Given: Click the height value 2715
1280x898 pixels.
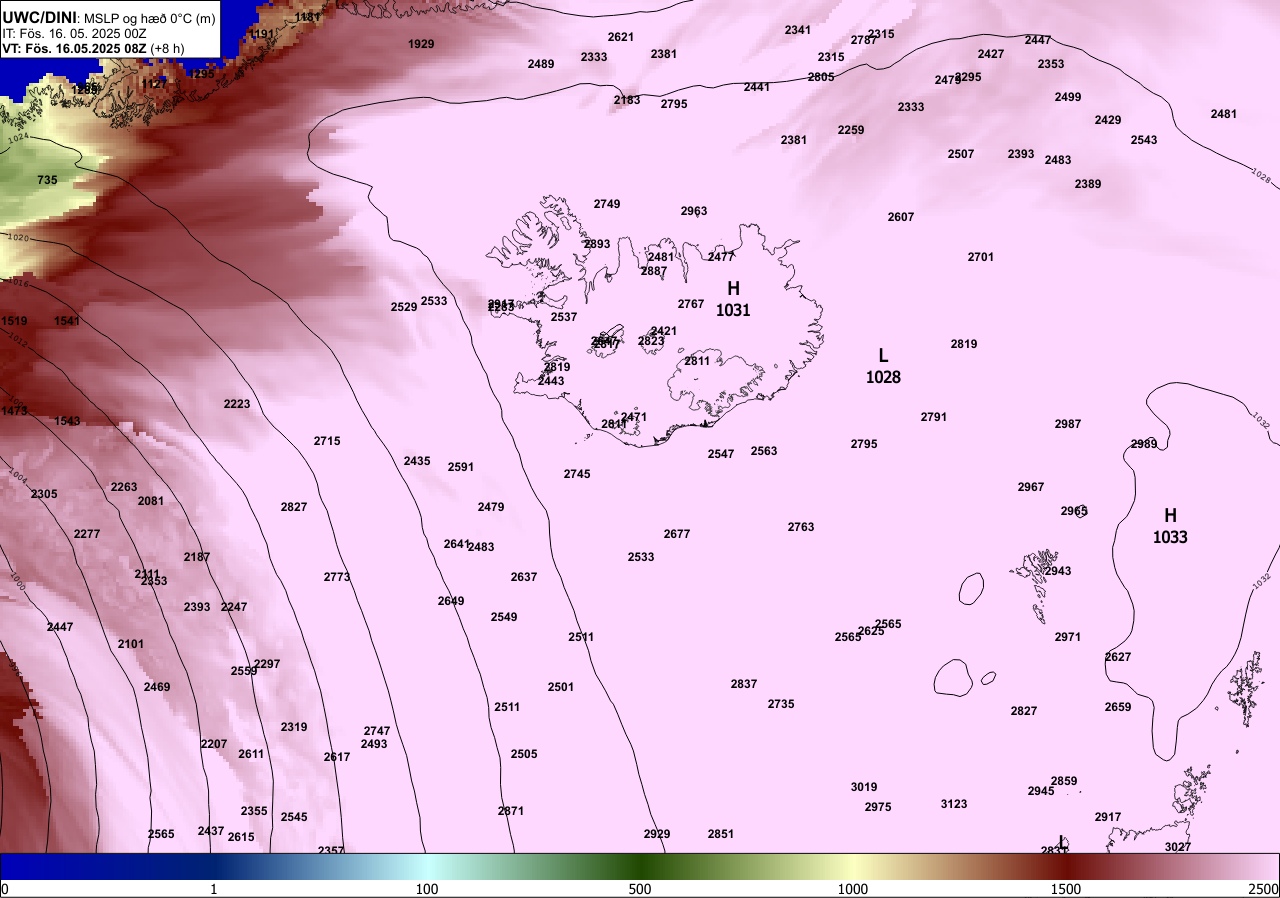Looking at the screenshot, I should click(327, 441).
